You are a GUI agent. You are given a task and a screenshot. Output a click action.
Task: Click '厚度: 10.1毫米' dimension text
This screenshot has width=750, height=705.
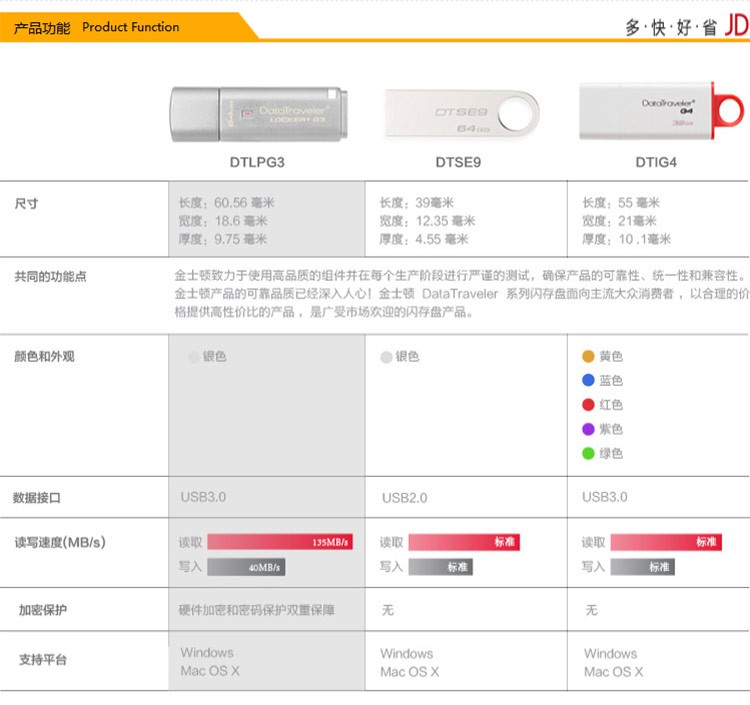tap(627, 239)
